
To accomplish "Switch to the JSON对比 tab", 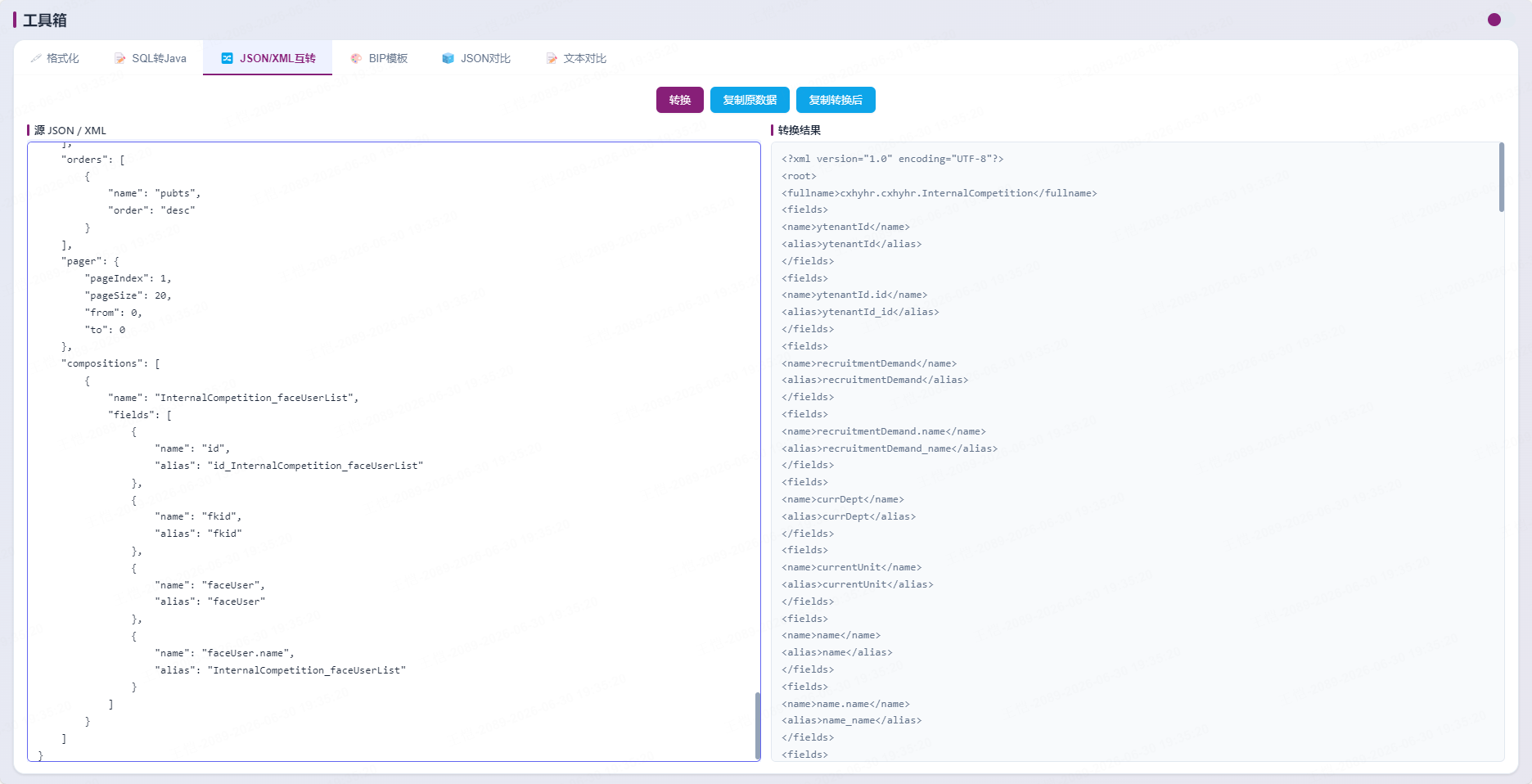I will point(476,58).
